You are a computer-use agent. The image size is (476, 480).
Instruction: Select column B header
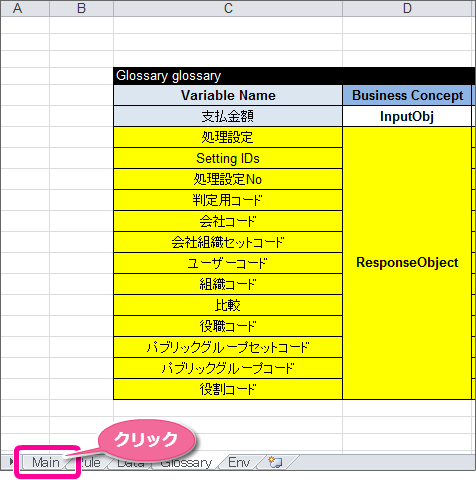click(81, 8)
